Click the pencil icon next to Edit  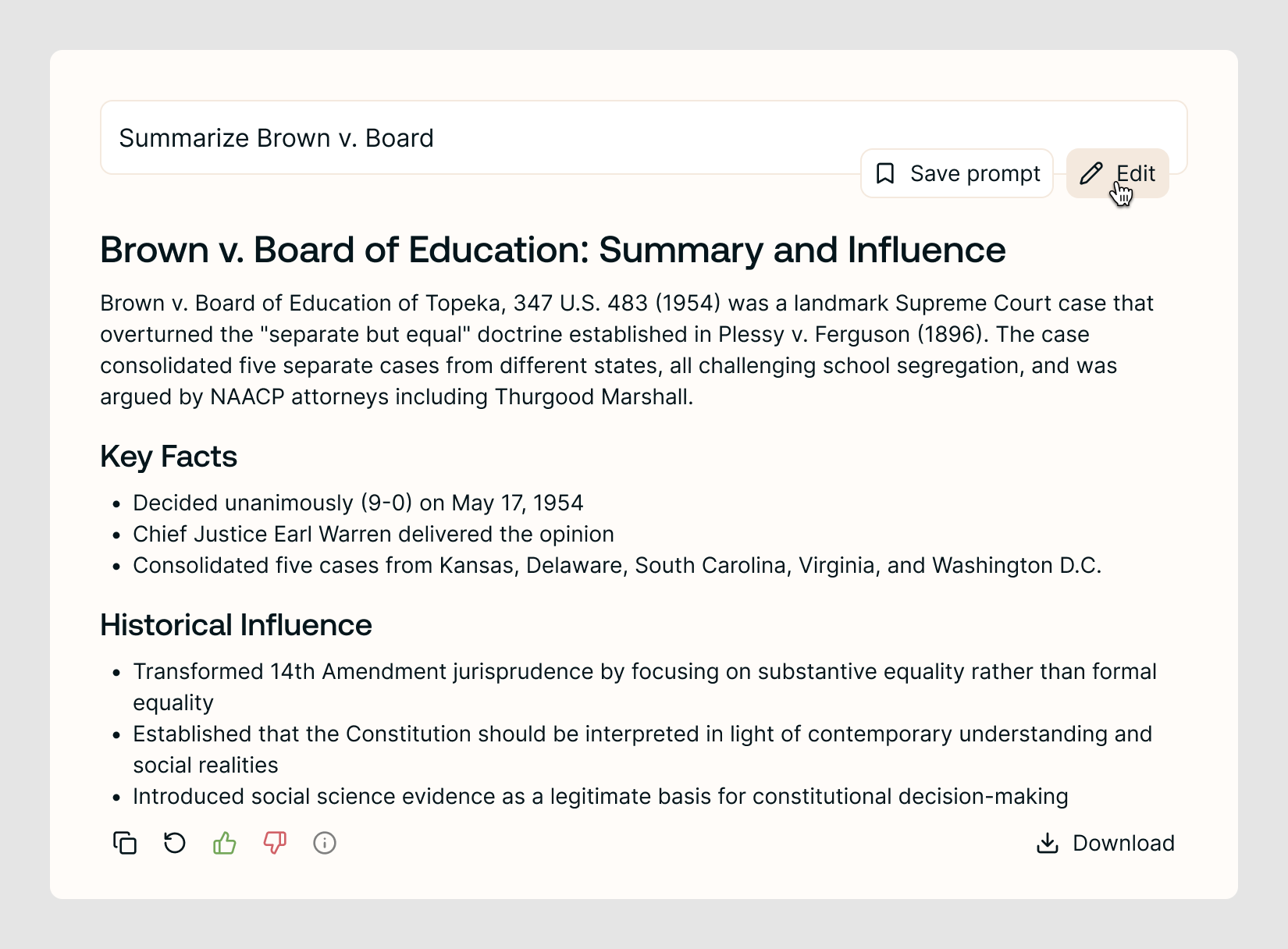point(1091,173)
